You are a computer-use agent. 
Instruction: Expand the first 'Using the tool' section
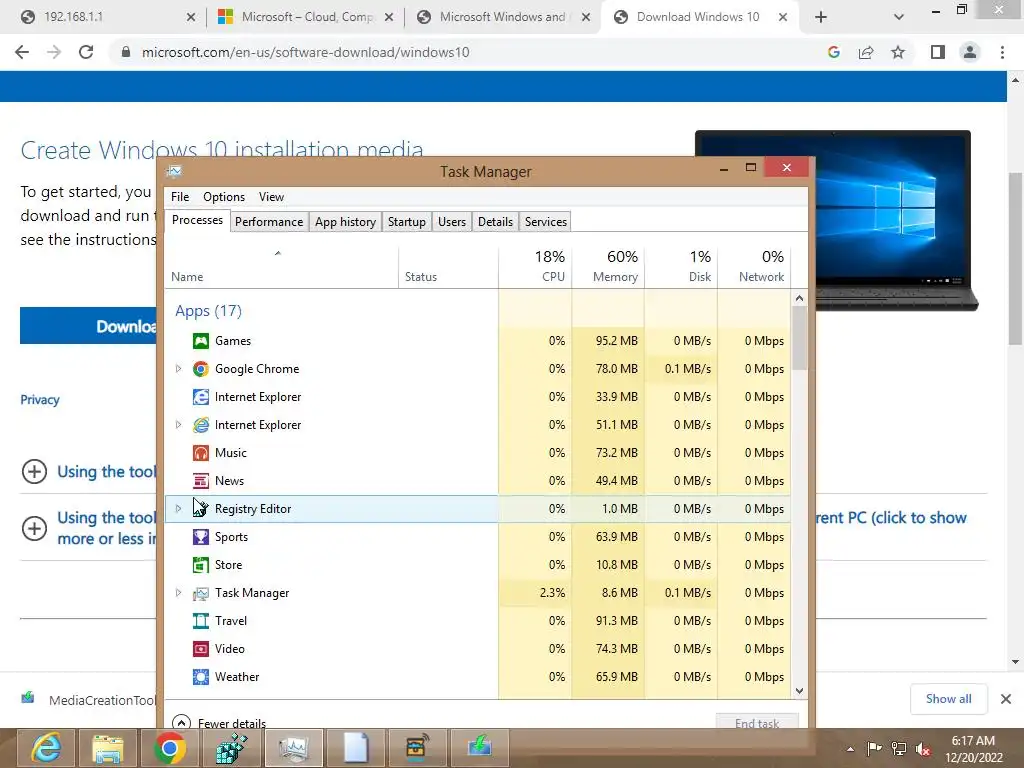tap(34, 472)
